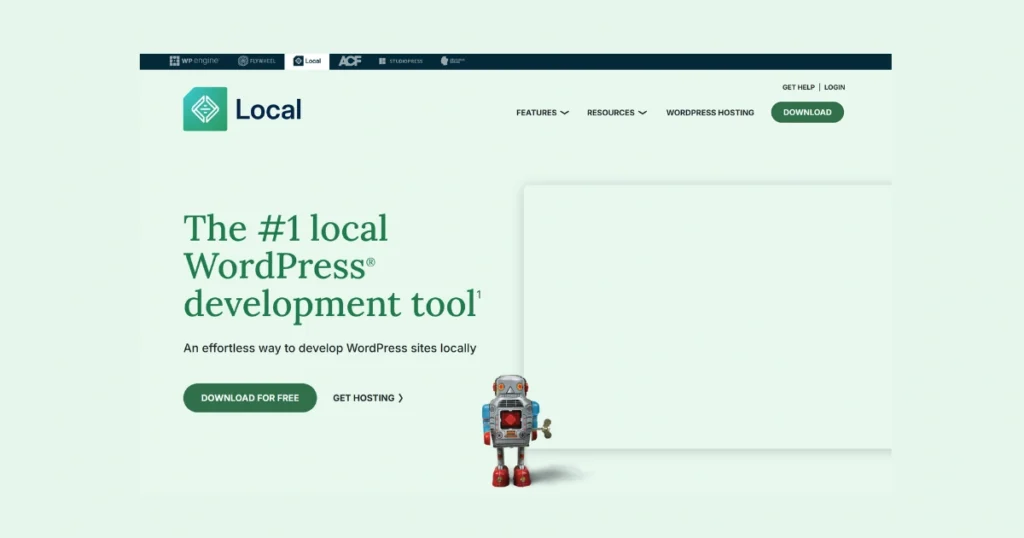Screen dimensions: 1024x538
Task: Expand the Features chevron
Action: (565, 113)
